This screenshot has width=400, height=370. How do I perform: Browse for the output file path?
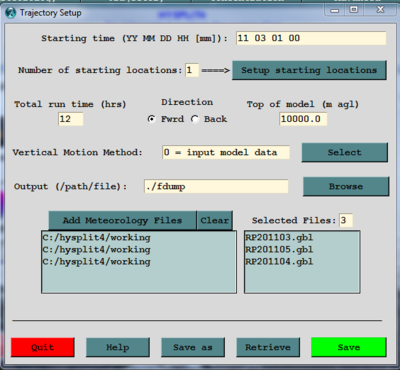click(346, 186)
